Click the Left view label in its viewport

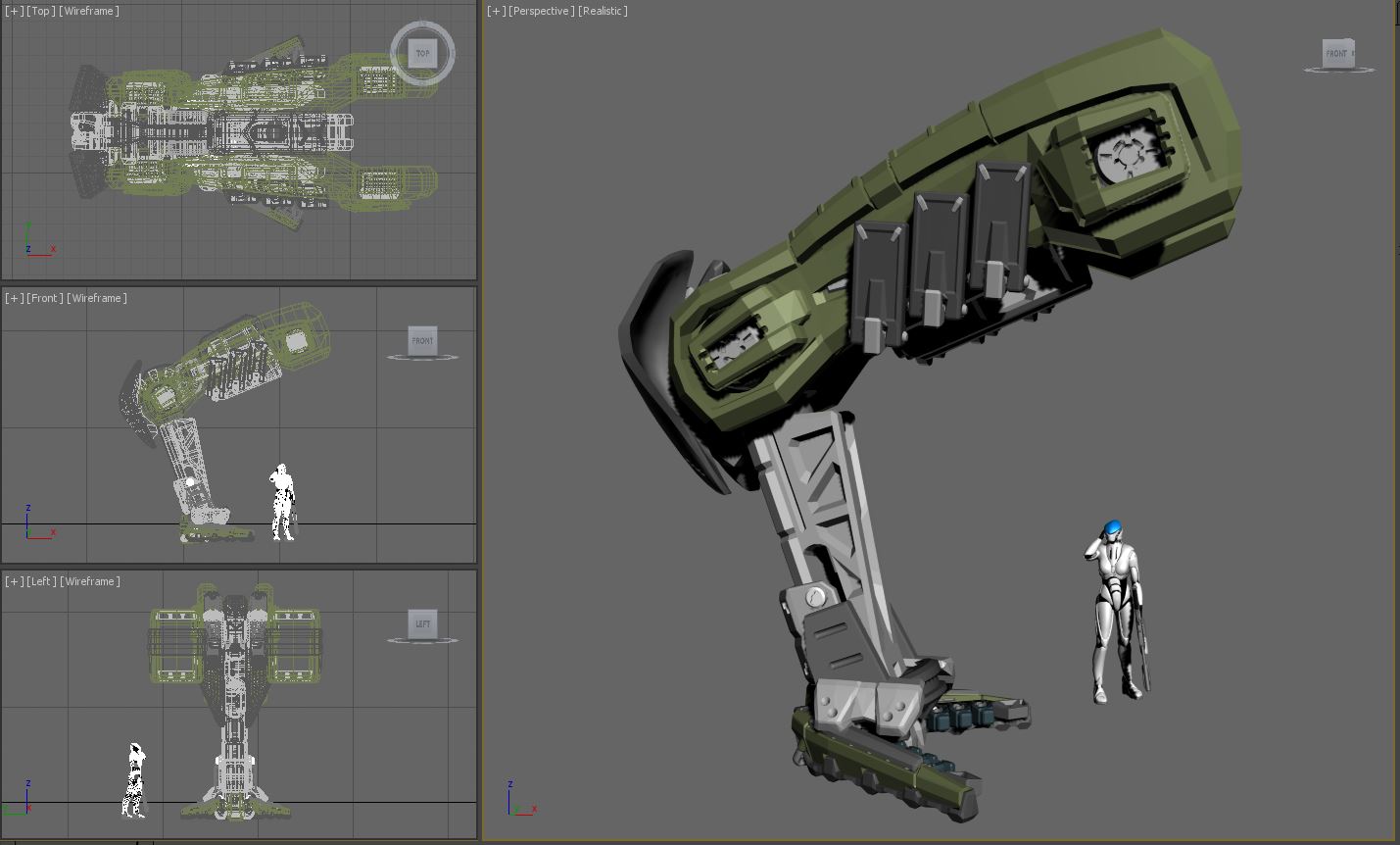(41, 581)
